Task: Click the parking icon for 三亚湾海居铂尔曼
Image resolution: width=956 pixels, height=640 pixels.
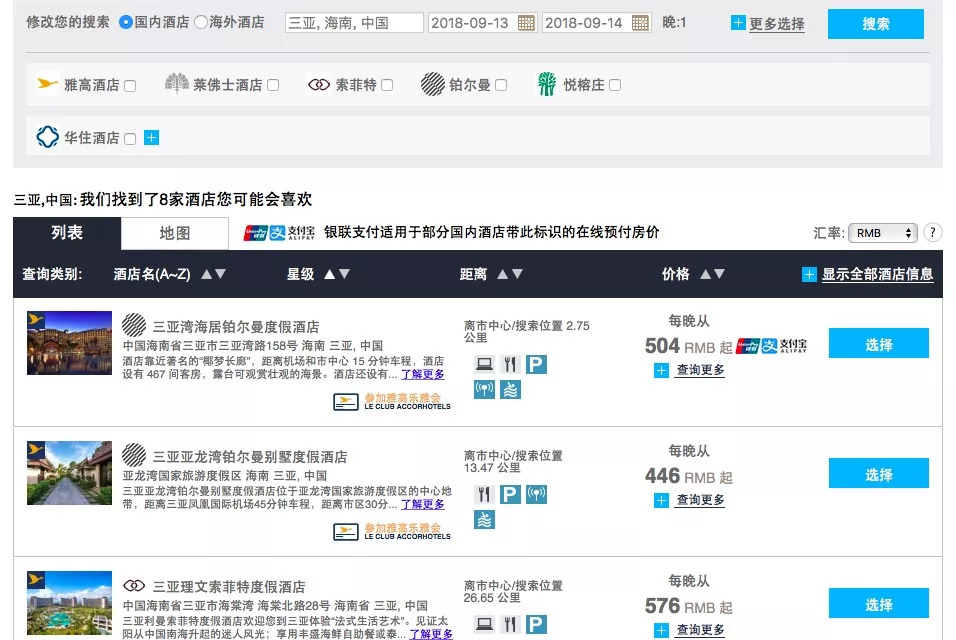Action: click(536, 364)
